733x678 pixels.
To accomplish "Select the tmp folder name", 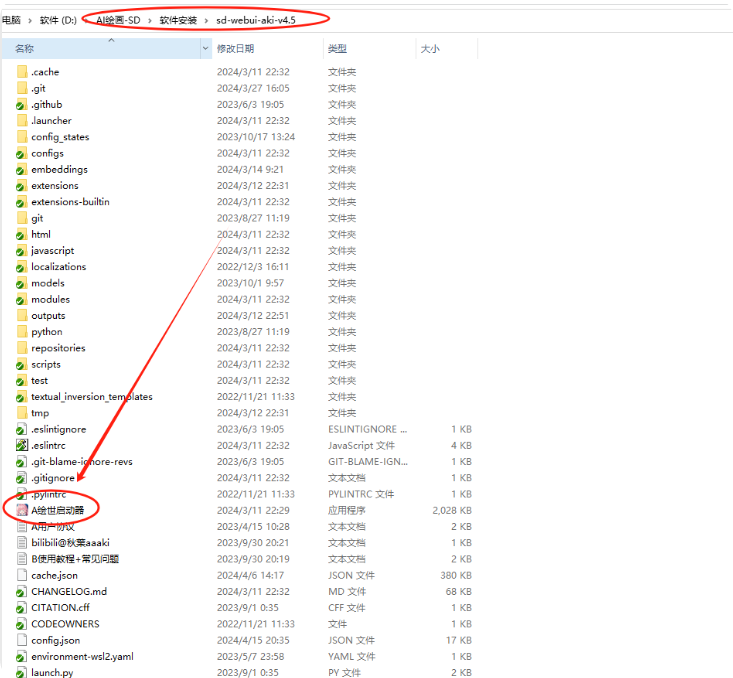I will tap(40, 413).
